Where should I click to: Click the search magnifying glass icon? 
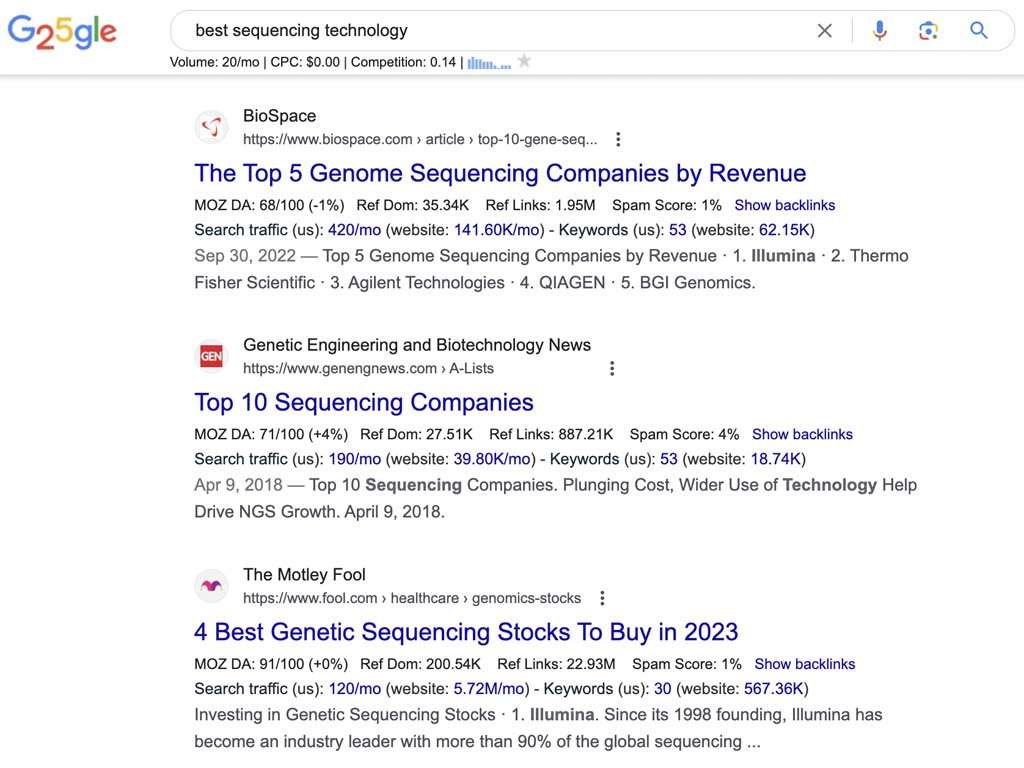978,30
